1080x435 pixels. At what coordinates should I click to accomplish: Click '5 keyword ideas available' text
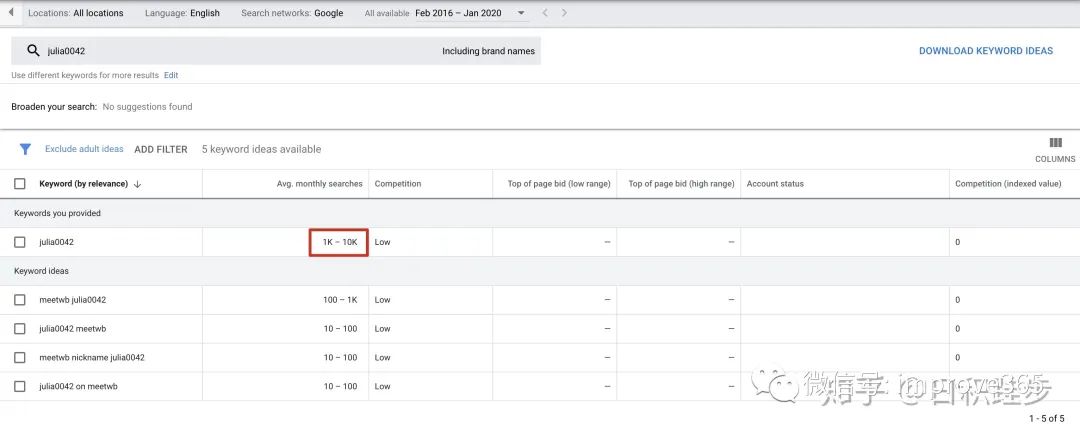click(x=261, y=149)
